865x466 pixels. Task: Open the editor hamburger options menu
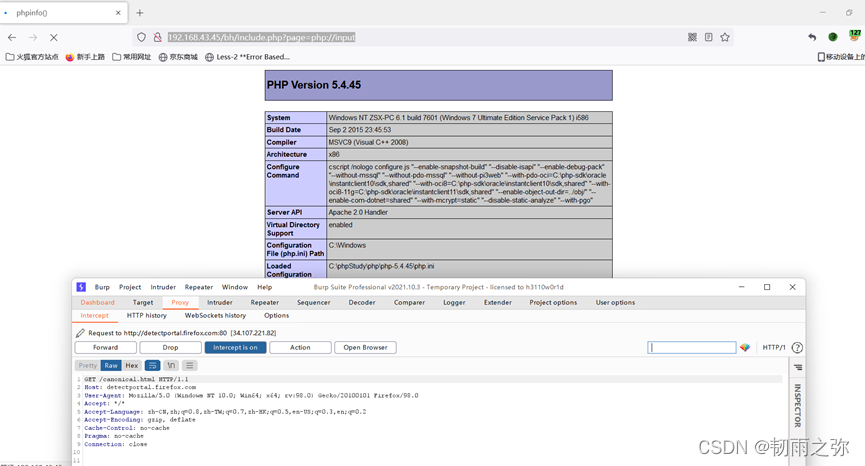[x=189, y=365]
